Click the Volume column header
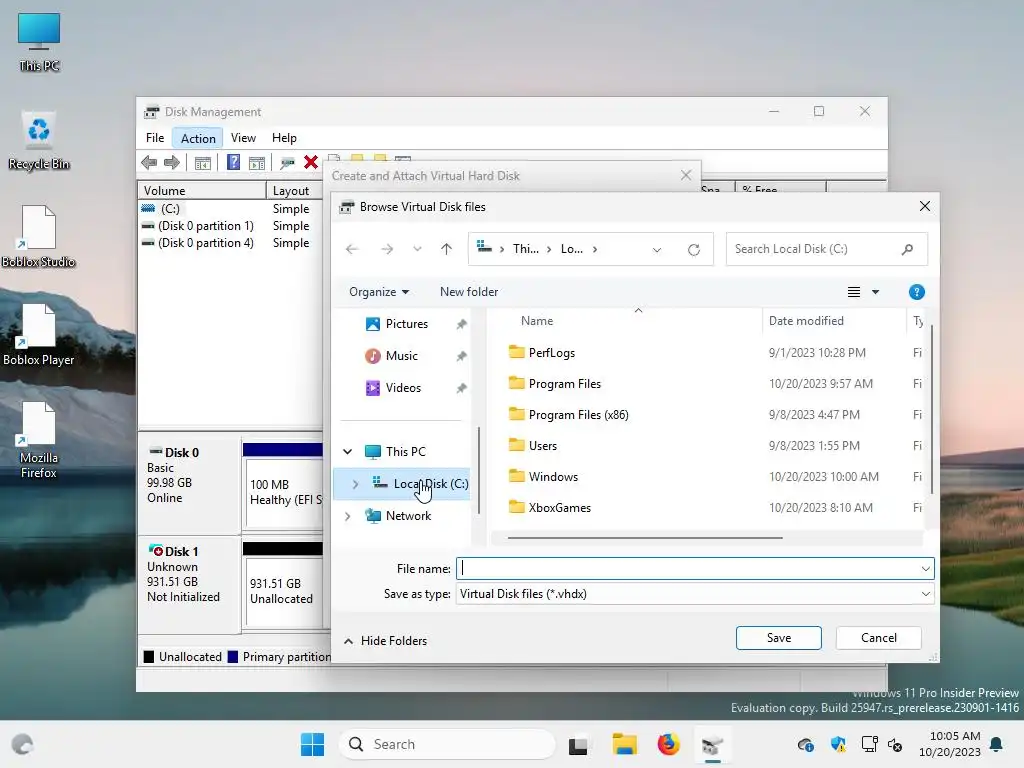1024x768 pixels. pos(202,191)
